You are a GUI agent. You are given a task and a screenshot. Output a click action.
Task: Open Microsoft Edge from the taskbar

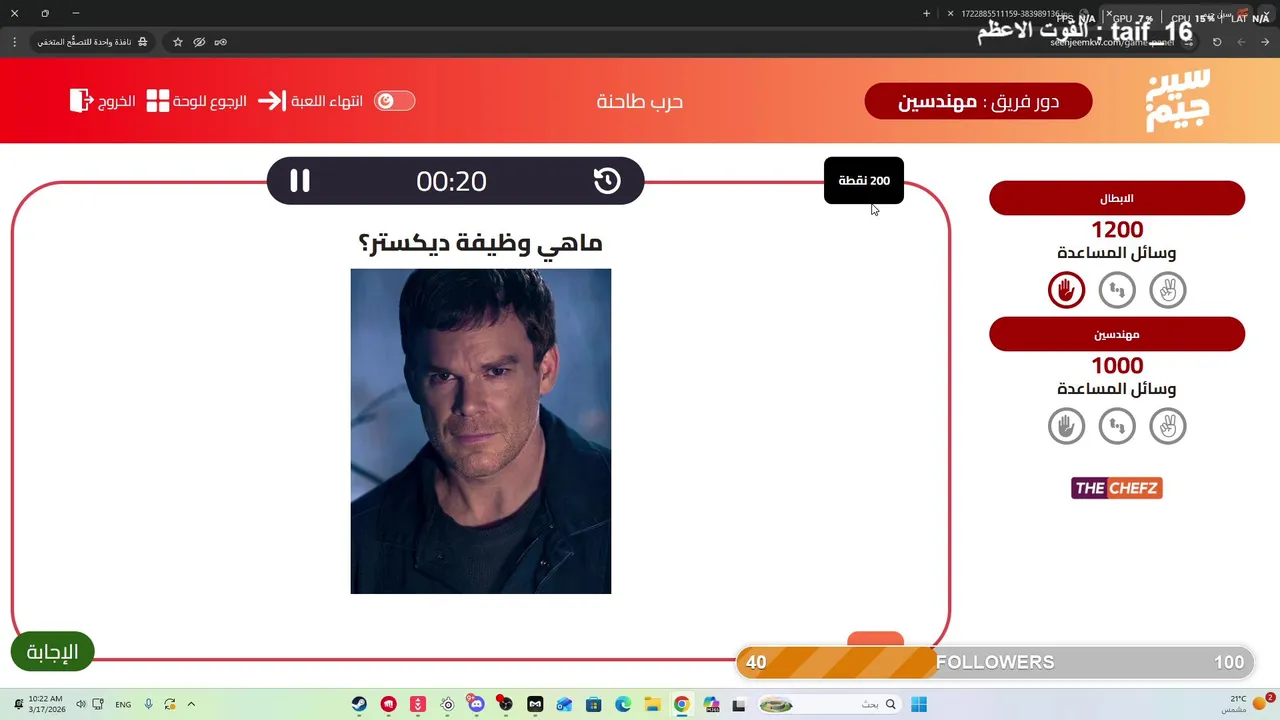623,704
